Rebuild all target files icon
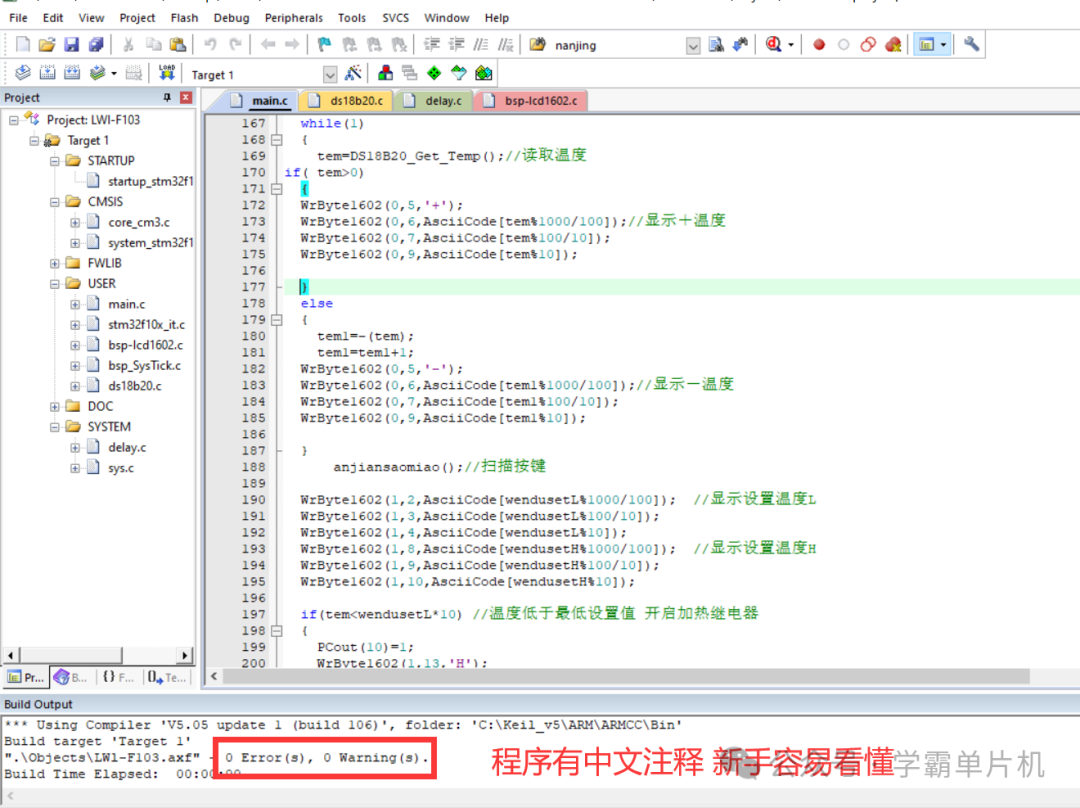The image size is (1080, 808). click(x=72, y=73)
